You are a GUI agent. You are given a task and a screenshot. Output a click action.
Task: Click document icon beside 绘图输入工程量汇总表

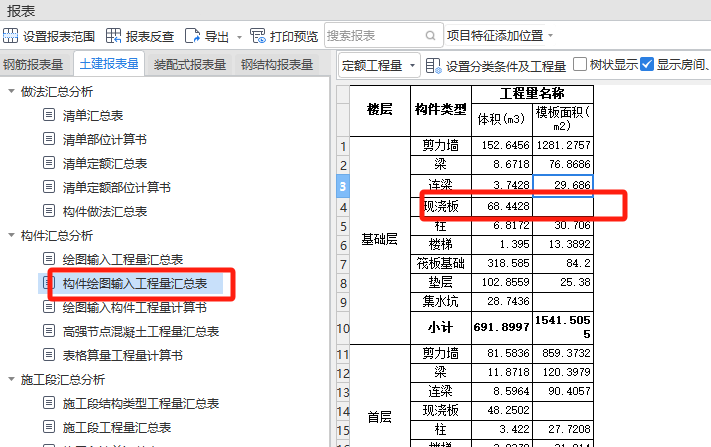[49, 259]
